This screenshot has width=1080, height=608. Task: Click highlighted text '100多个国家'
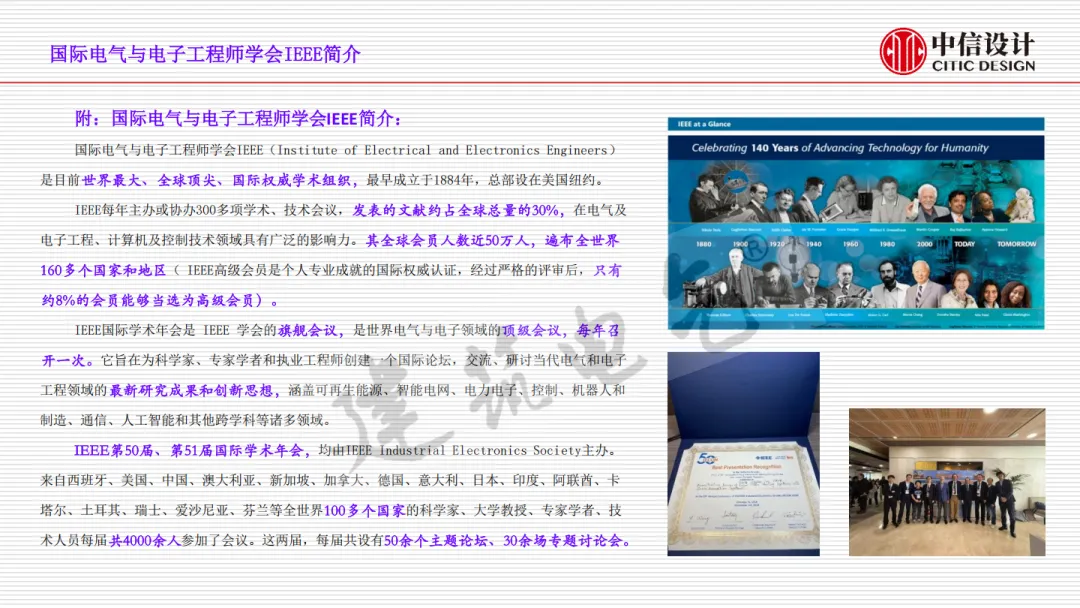pyautogui.click(x=364, y=511)
